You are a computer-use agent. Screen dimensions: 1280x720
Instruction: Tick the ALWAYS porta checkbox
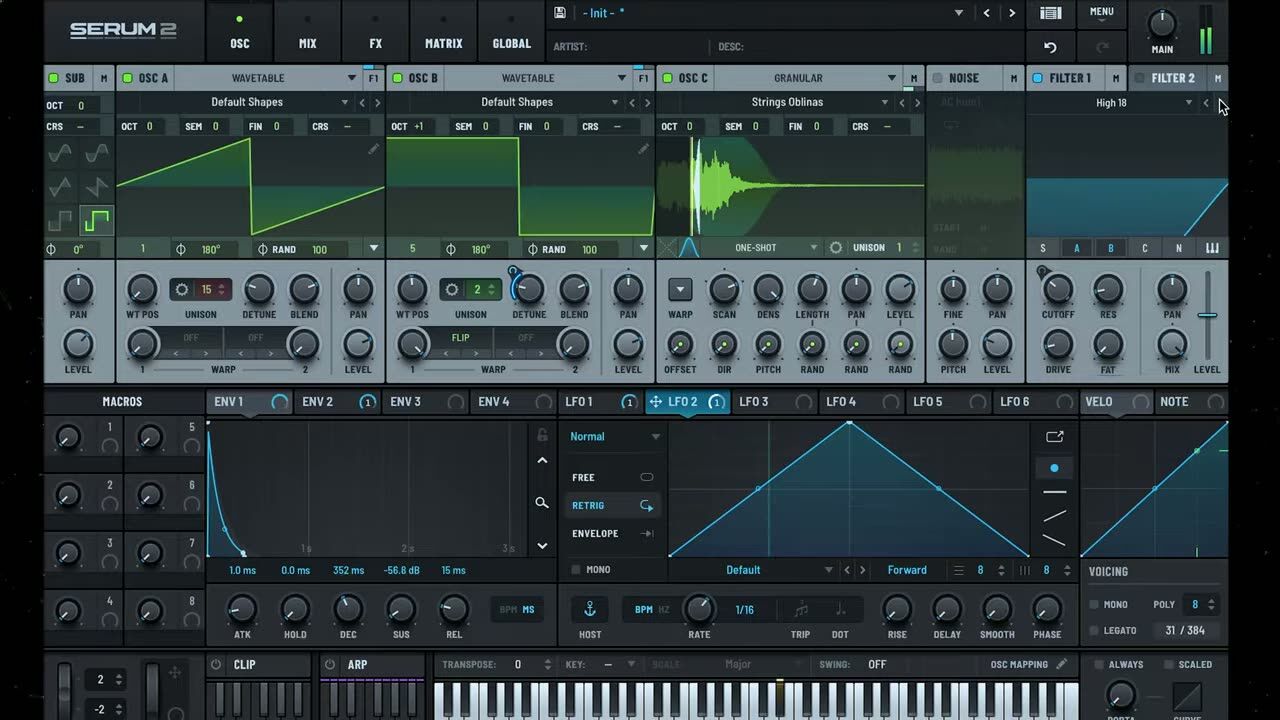pos(1098,664)
